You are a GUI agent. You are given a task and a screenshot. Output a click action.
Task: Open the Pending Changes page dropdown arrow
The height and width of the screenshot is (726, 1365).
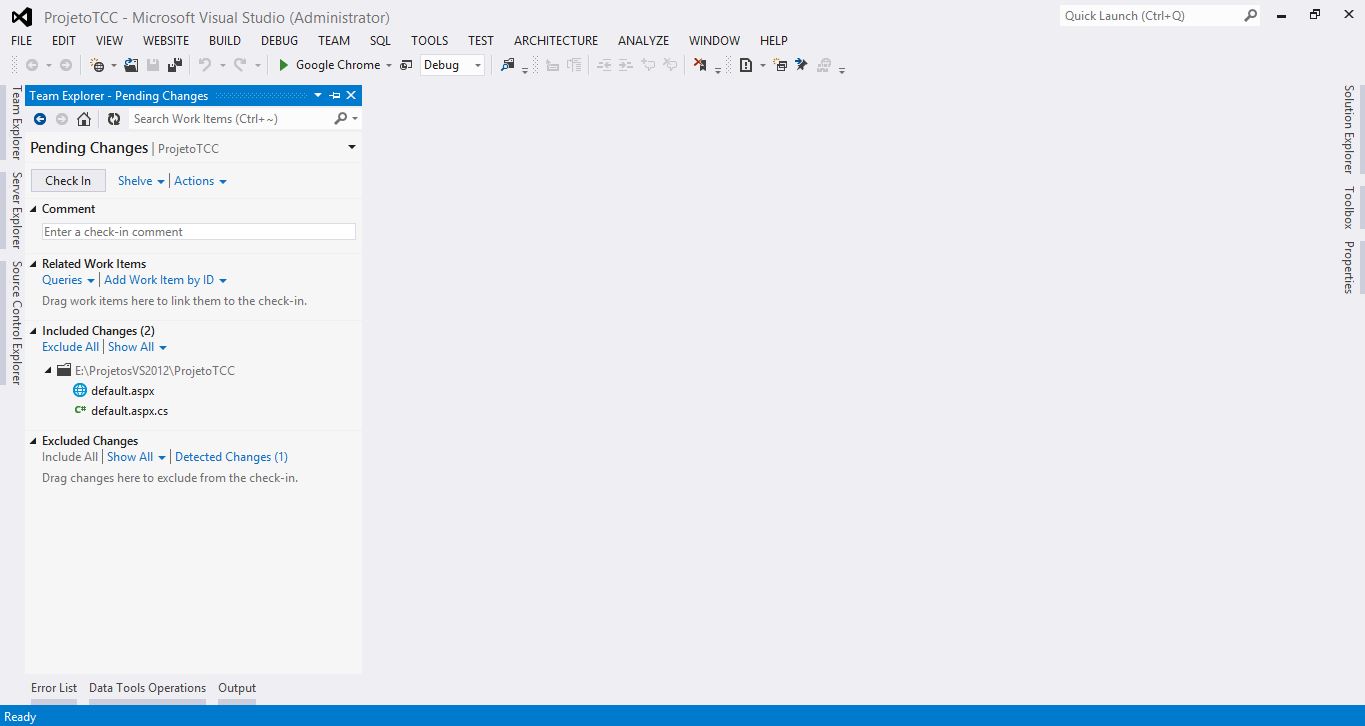(x=352, y=148)
